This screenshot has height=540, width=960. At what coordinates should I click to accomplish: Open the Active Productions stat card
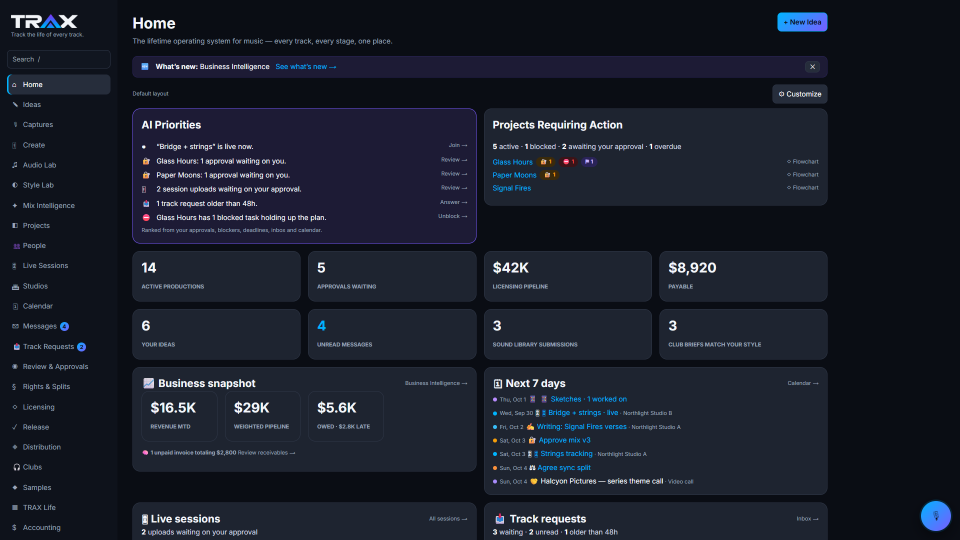tap(216, 276)
